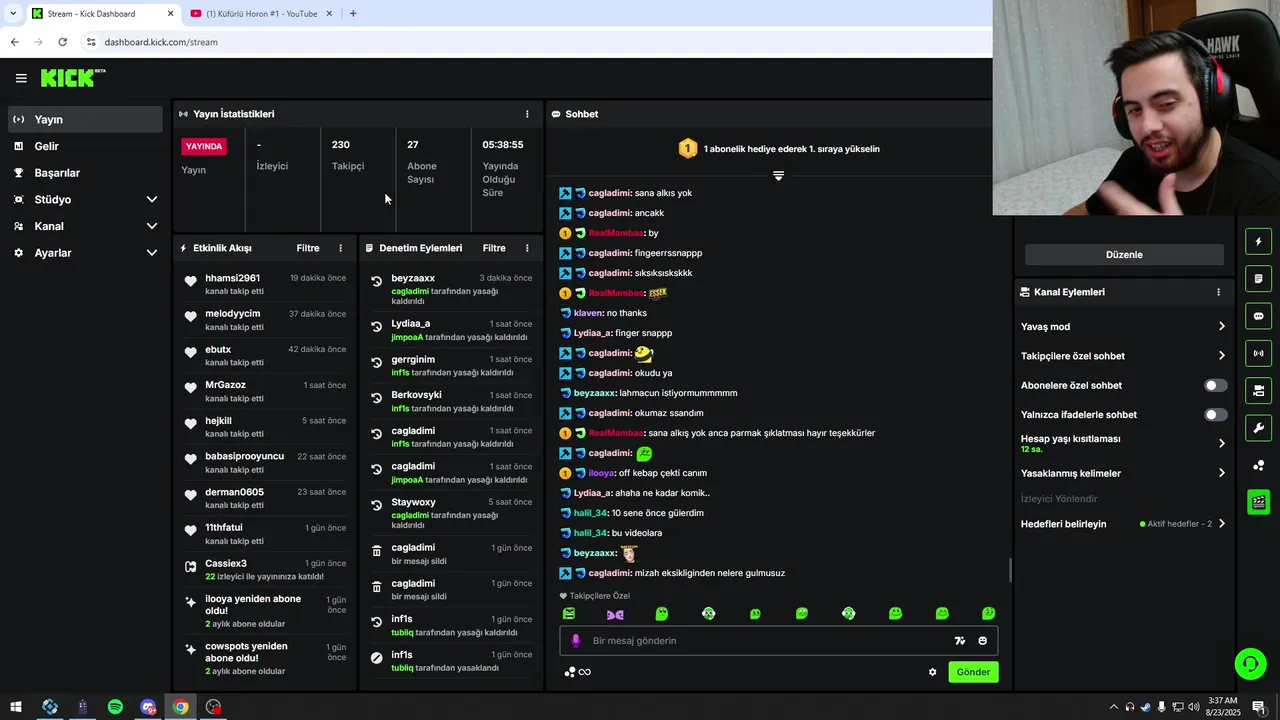The image size is (1280, 720).
Task: Click 230 Takipçi stat
Action: (x=349, y=155)
